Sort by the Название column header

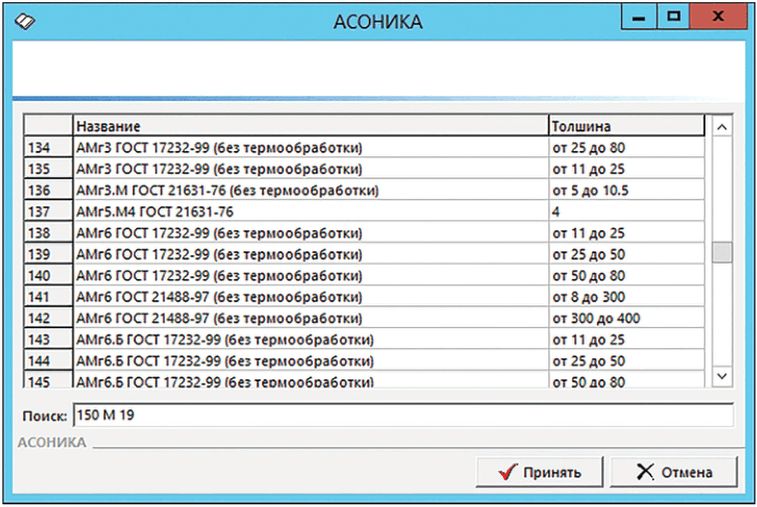coord(310,127)
